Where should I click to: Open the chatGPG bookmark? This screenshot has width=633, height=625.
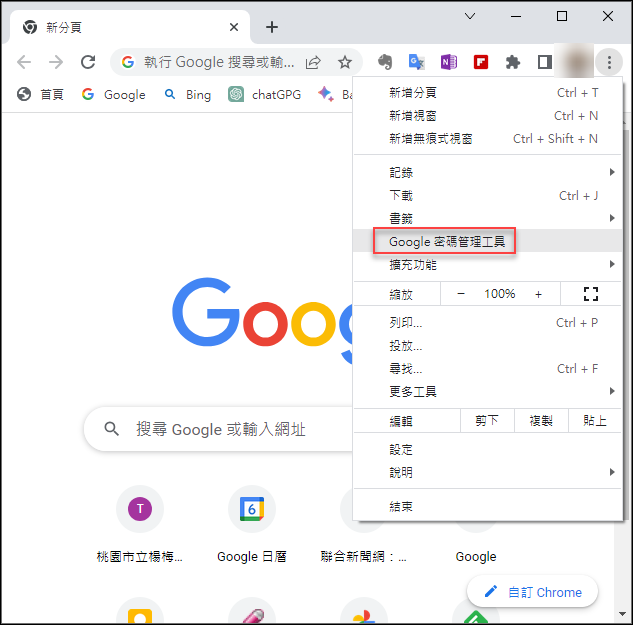264,94
